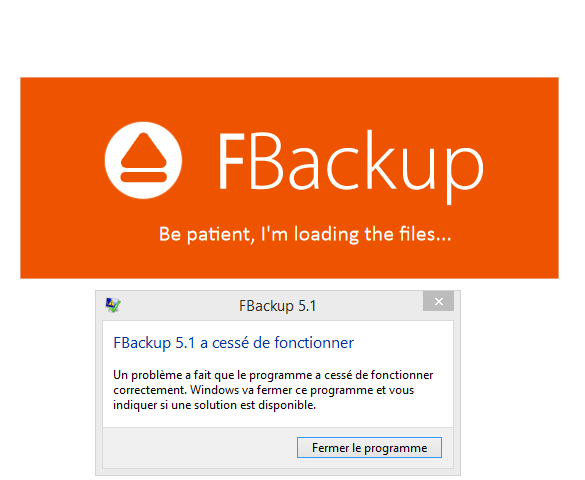Image resolution: width=585 pixels, height=480 pixels.
Task: Click the rounded bar under the logo triangle
Action: 143,177
